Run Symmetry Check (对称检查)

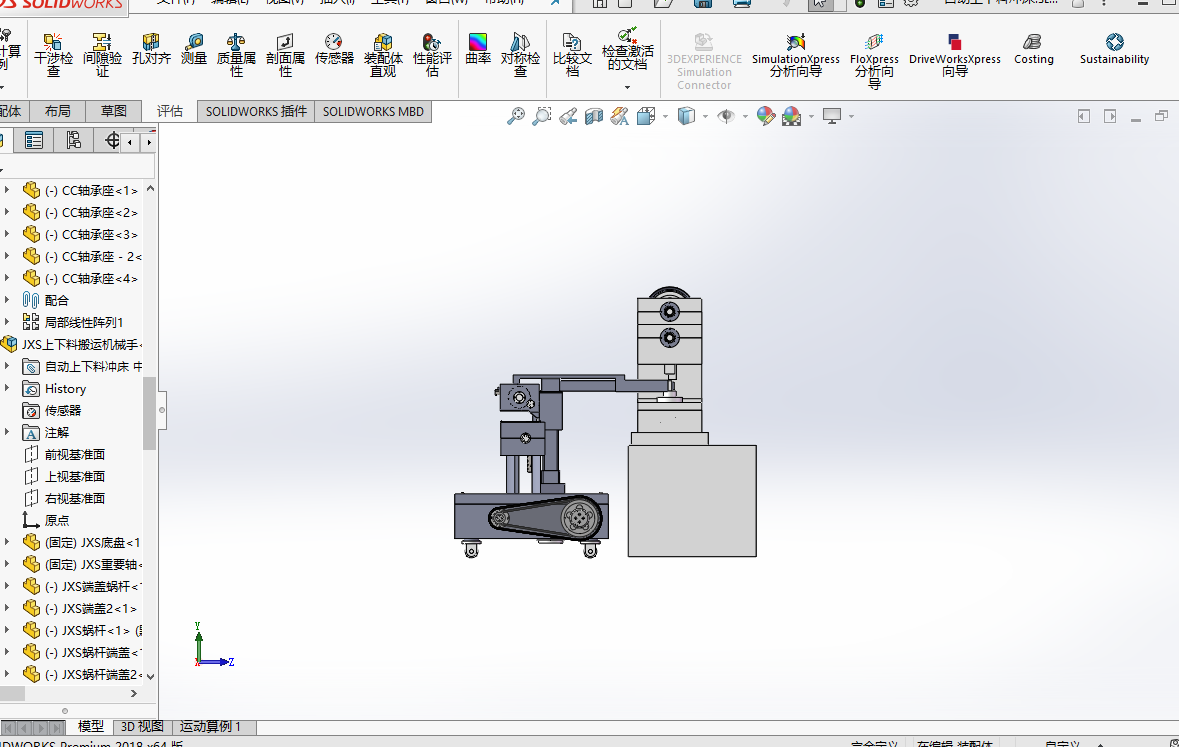[x=520, y=54]
